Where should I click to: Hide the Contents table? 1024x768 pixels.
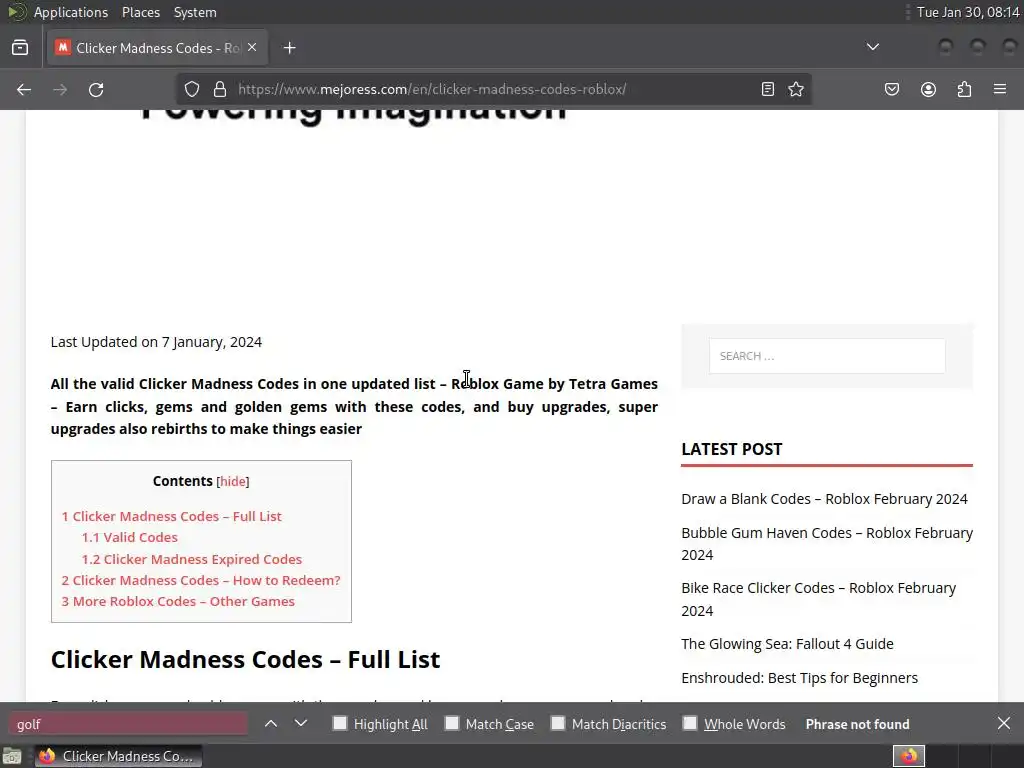(232, 481)
